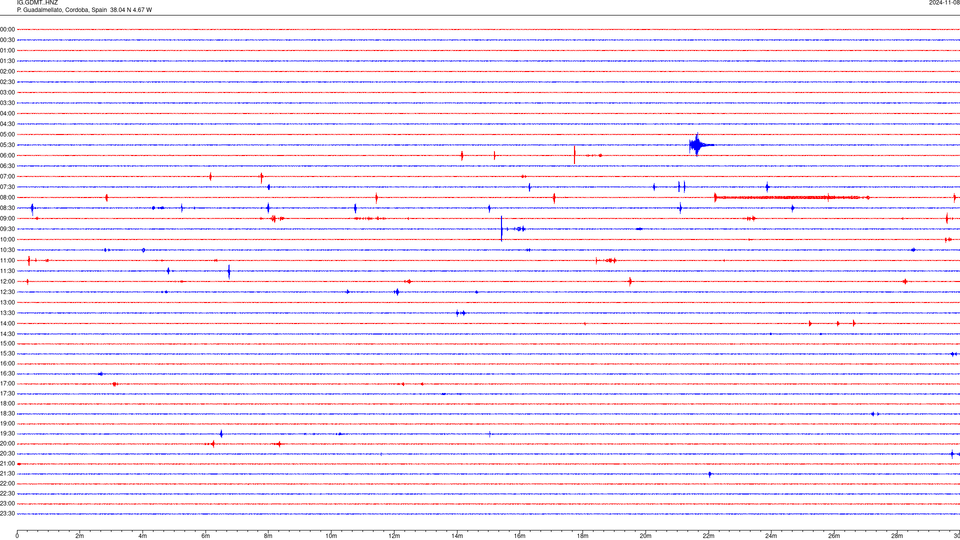Select the blue event near 3m on the 16:30 trace

tap(100, 373)
